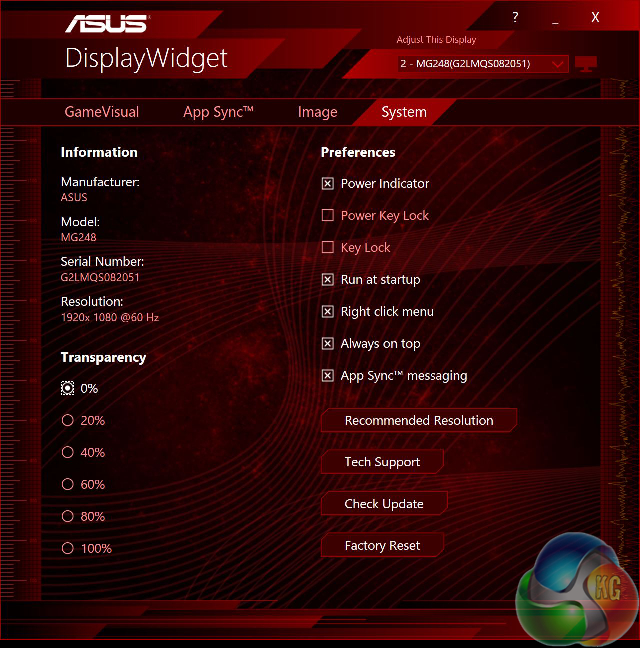Toggle the Always on top option
The height and width of the screenshot is (648, 640).
pyautogui.click(x=328, y=343)
